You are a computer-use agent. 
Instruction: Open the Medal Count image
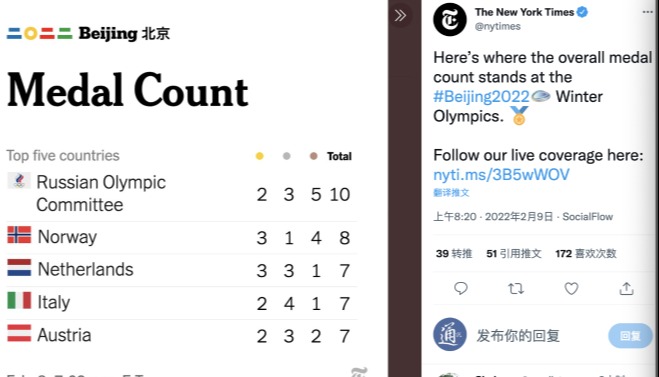pyautogui.click(x=194, y=188)
